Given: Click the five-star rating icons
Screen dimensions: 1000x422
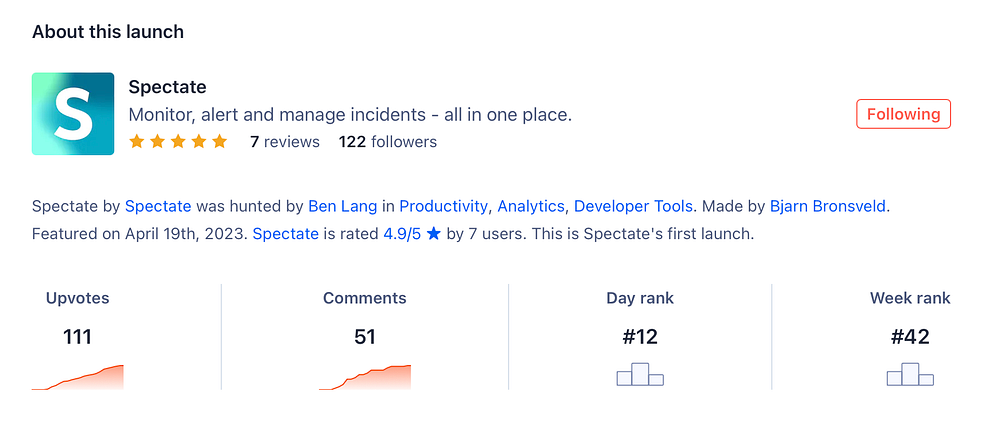Looking at the screenshot, I should point(178,142).
